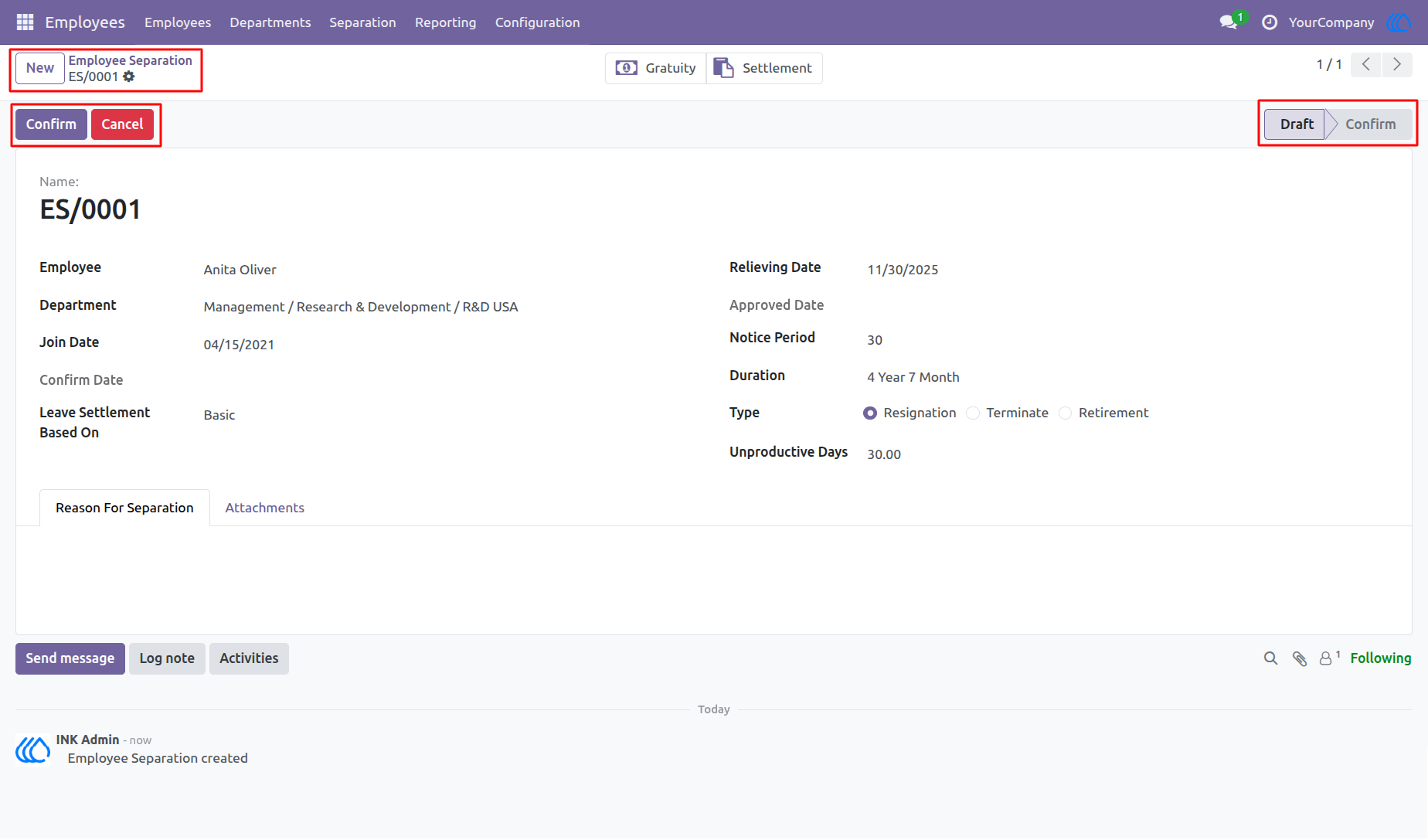This screenshot has height=840, width=1428.
Task: Open the conversations chat bubble icon
Action: click(1228, 22)
